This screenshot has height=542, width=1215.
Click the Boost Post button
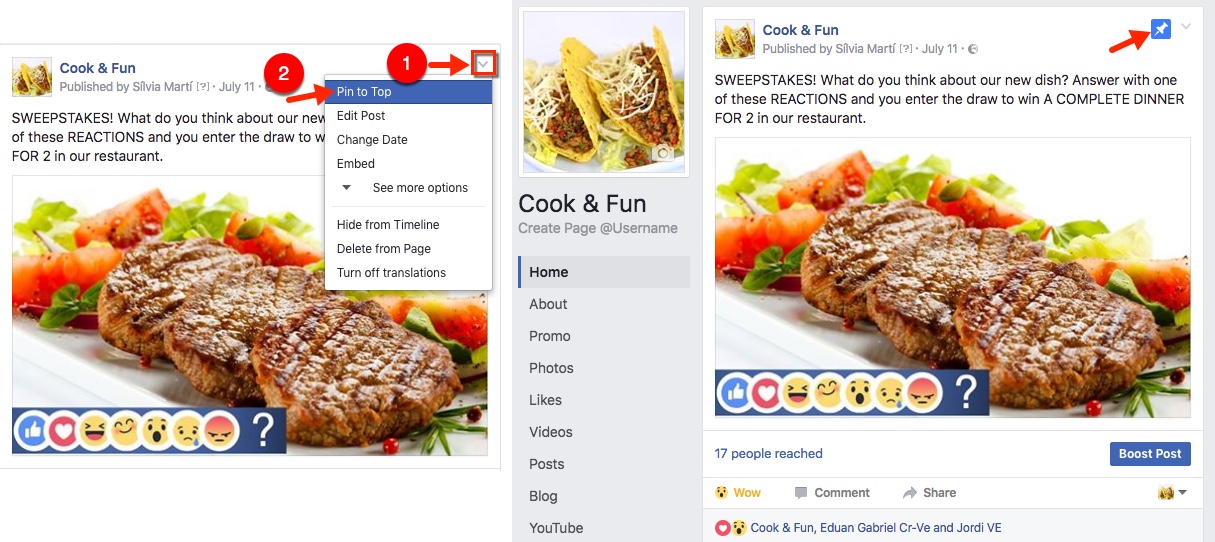click(x=1150, y=454)
